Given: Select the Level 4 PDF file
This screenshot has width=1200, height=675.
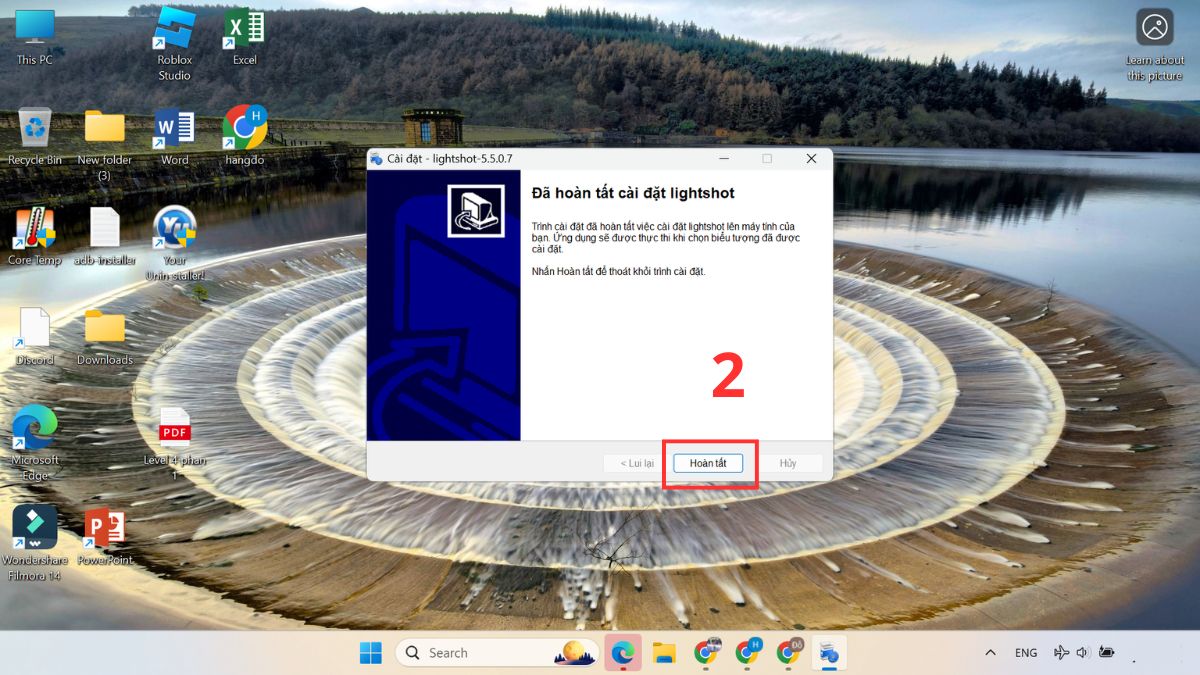Looking at the screenshot, I should coord(174,443).
